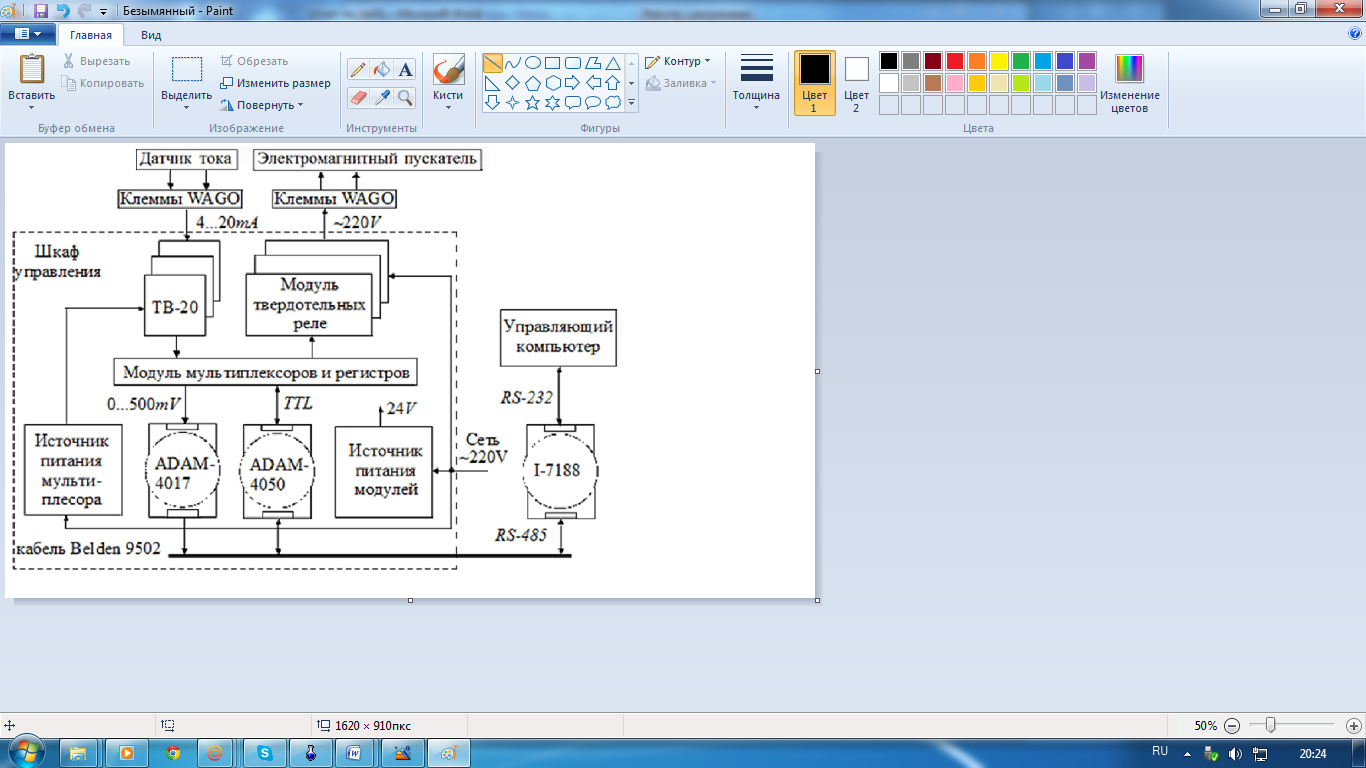Screen dimensions: 1366x768
Task: Choose the Right arrow shape
Action: click(x=572, y=83)
